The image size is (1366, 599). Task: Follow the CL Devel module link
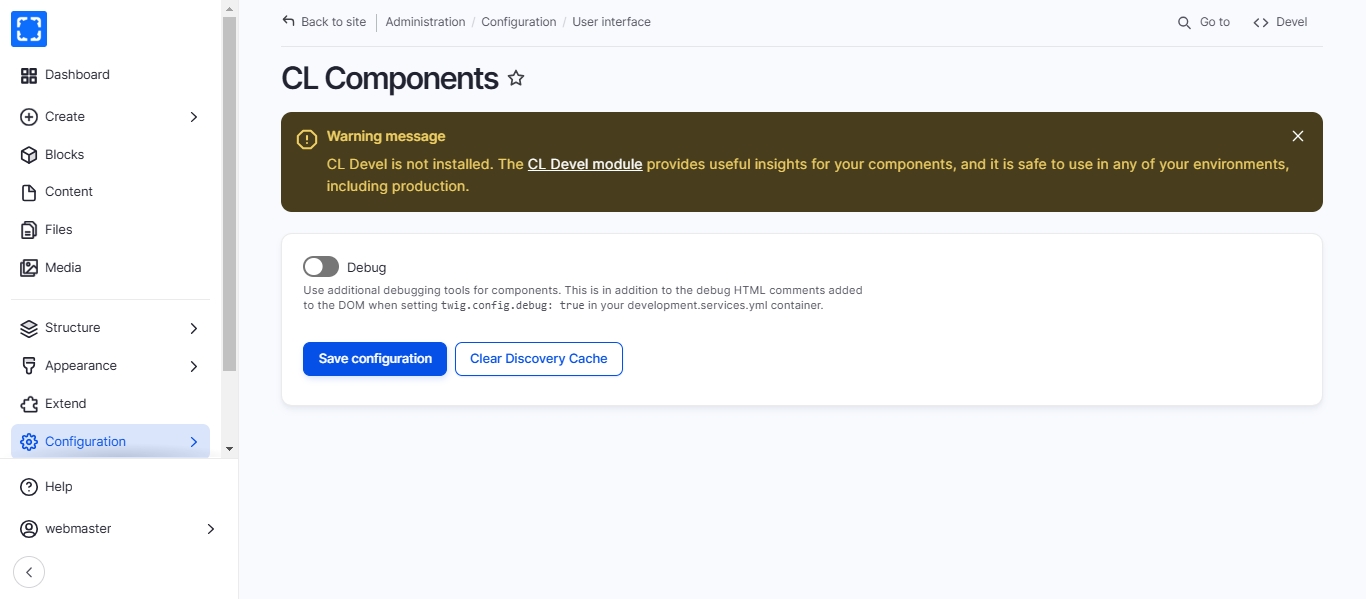[585, 164]
